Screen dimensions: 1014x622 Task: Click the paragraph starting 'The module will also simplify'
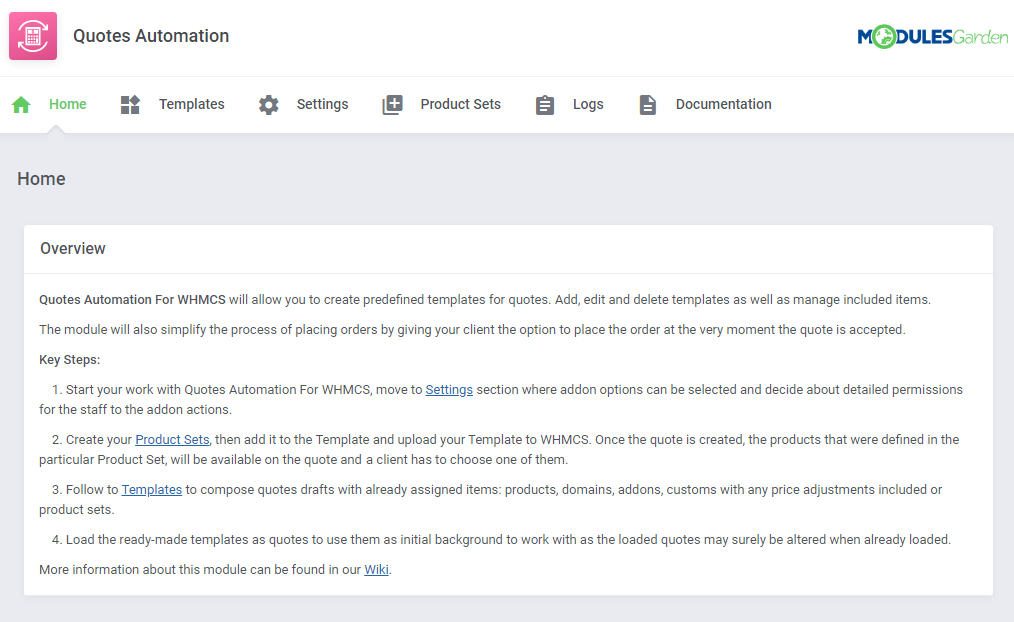[472, 330]
